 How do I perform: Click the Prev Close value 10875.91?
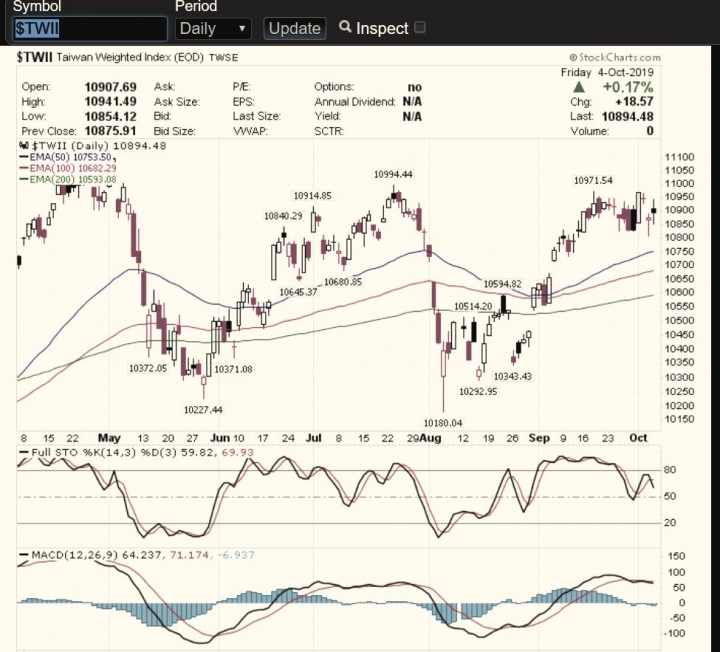tap(110, 131)
